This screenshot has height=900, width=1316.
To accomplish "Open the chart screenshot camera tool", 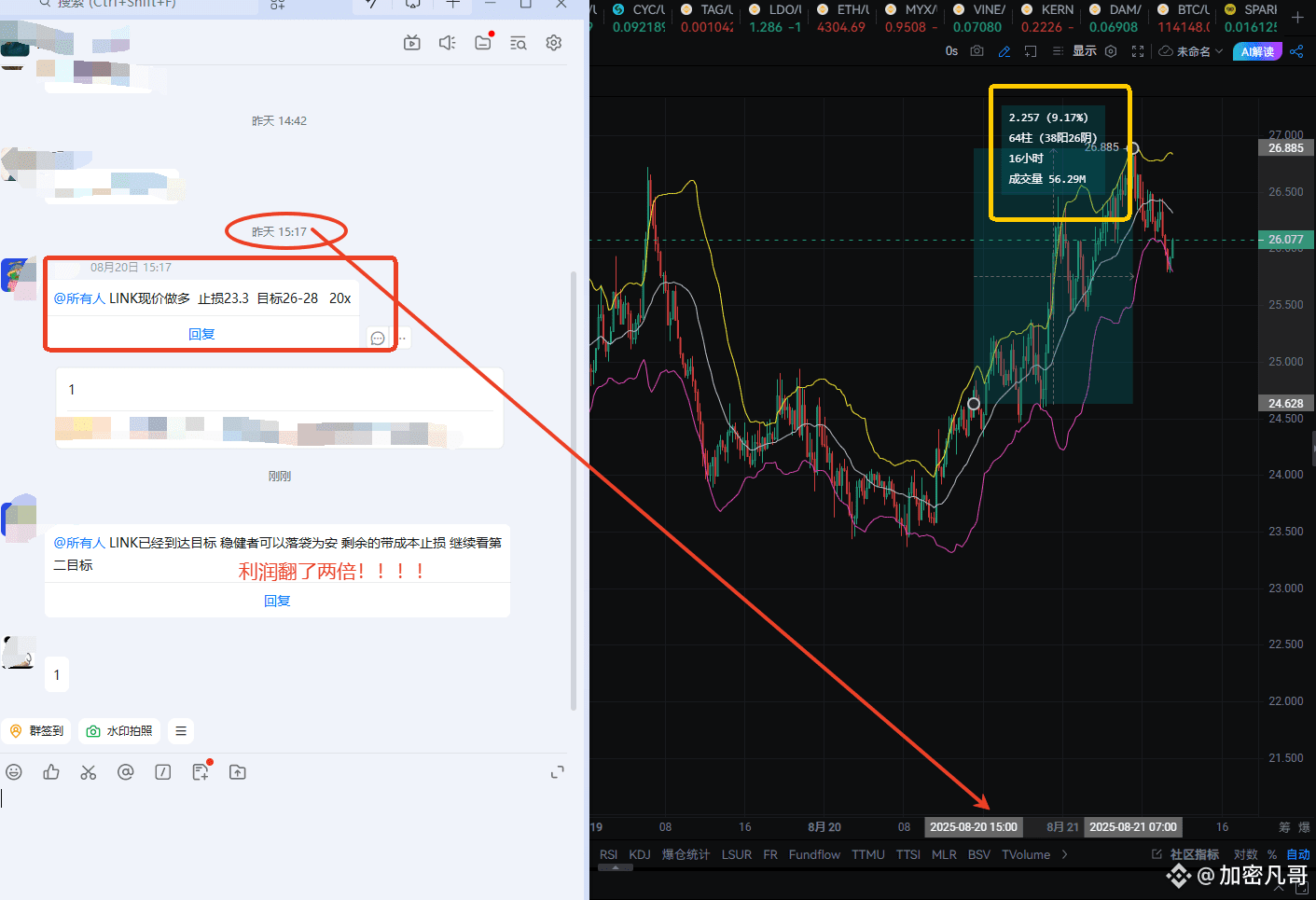I will [x=977, y=51].
